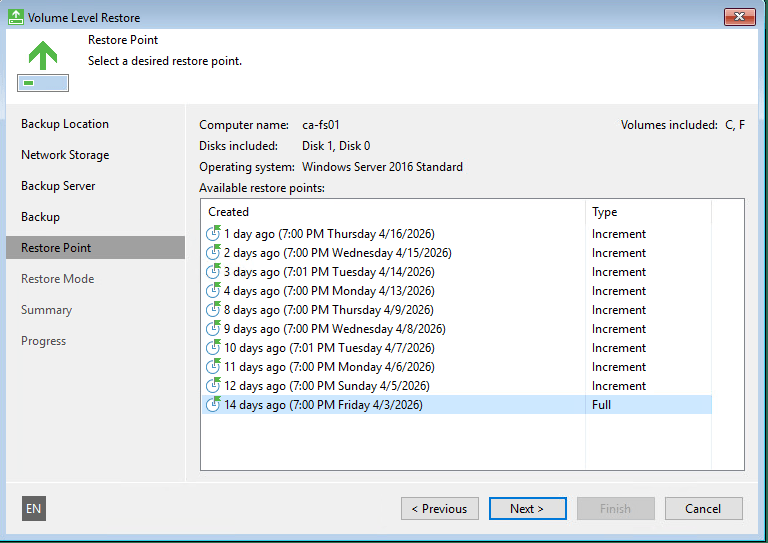768x543 pixels.
Task: Click restore point icon for 4/16/2026
Action: (x=213, y=234)
